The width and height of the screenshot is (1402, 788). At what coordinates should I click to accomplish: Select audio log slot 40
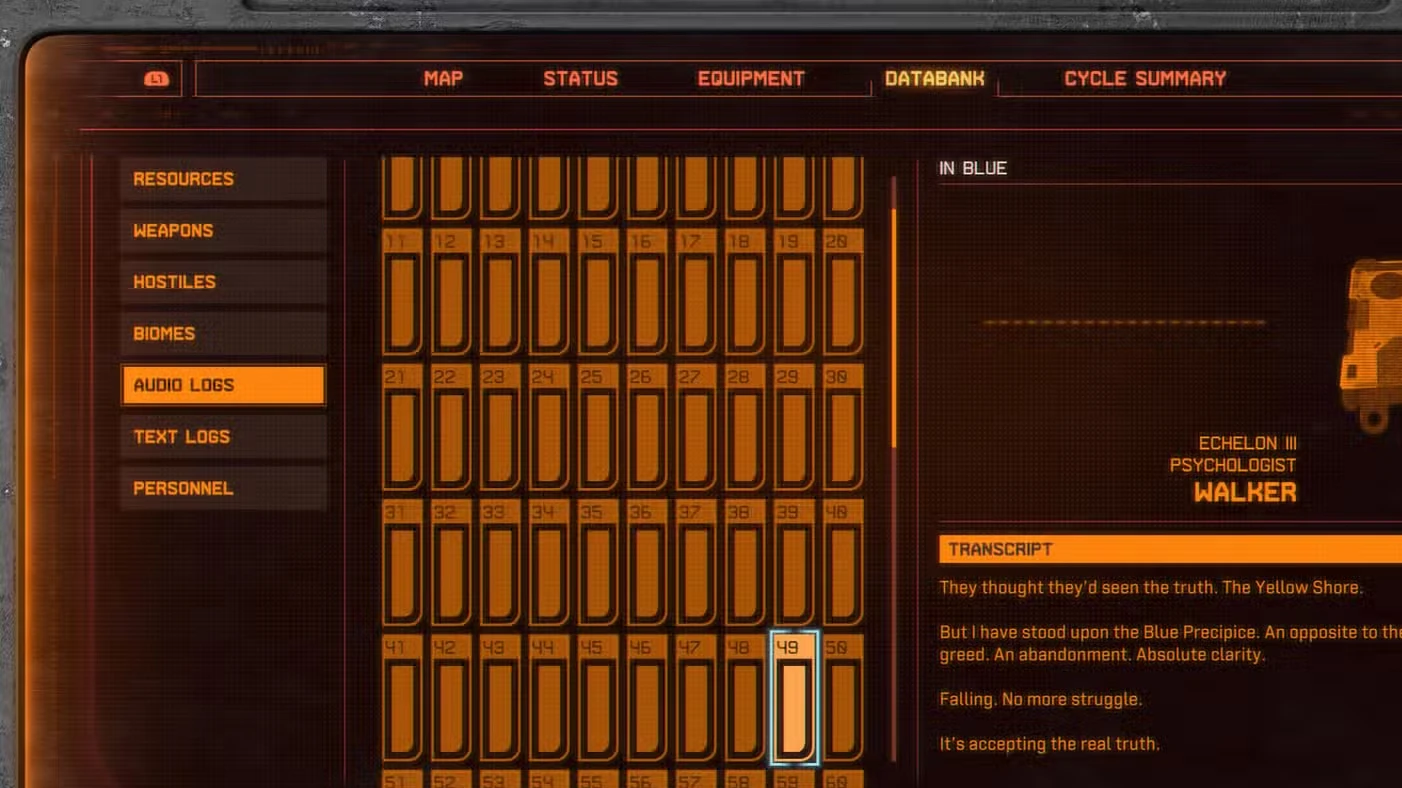coord(843,563)
